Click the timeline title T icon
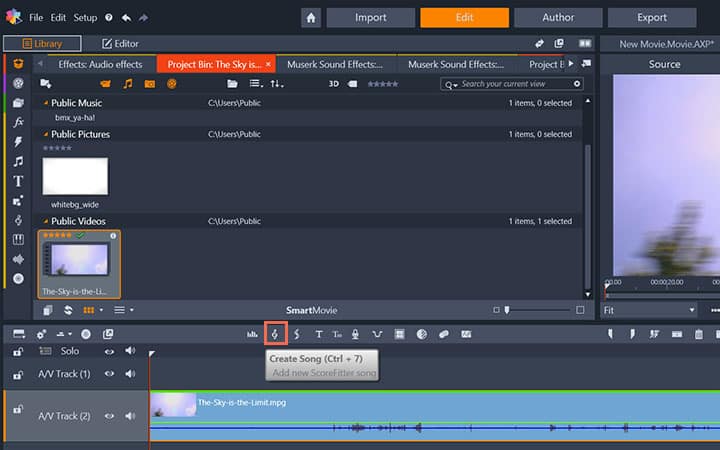The image size is (720, 450). (x=319, y=334)
